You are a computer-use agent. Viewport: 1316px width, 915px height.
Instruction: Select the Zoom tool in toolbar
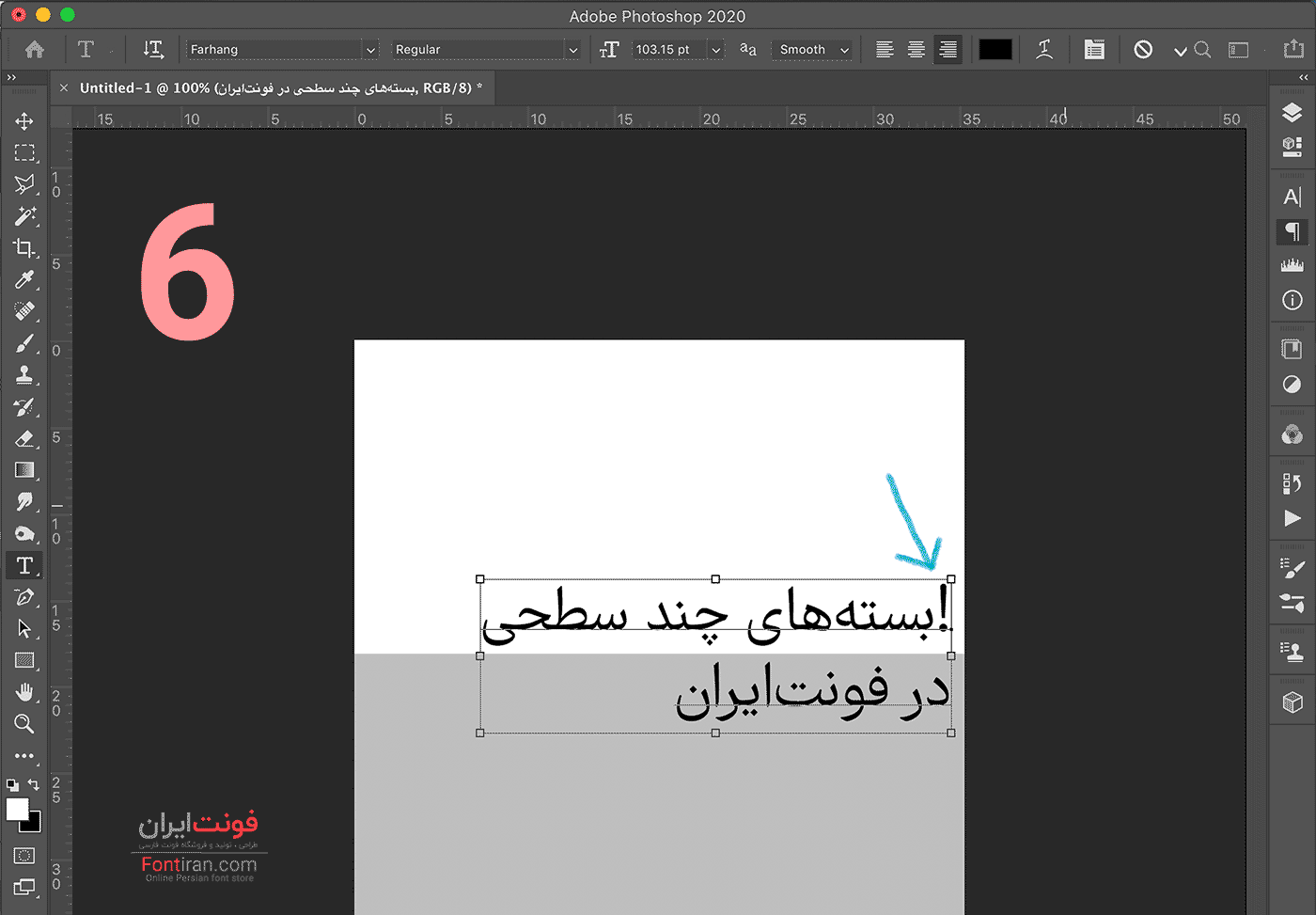[x=24, y=724]
